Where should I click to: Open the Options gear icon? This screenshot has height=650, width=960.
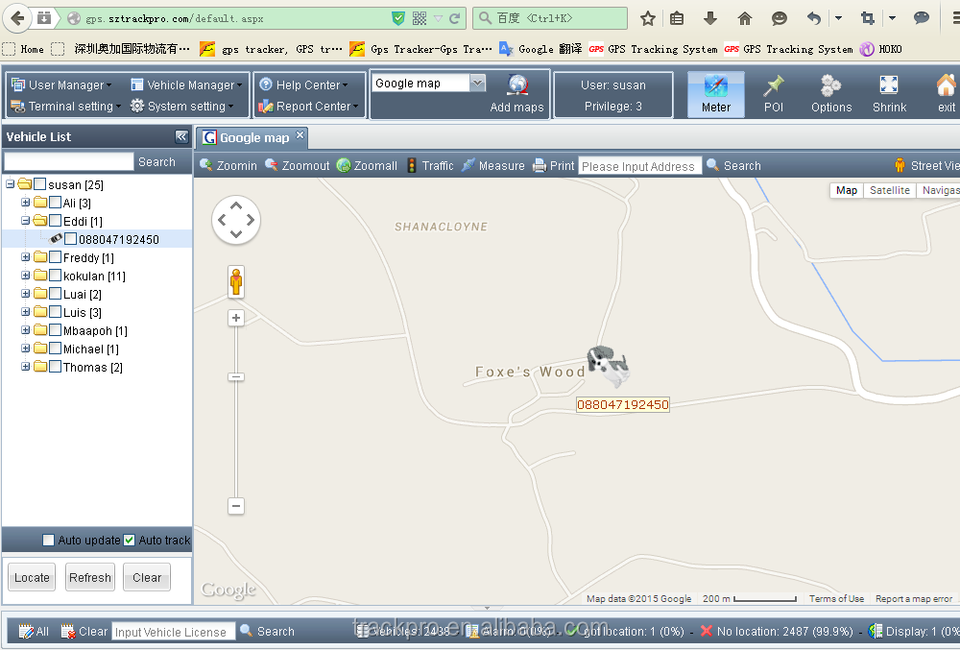831,87
